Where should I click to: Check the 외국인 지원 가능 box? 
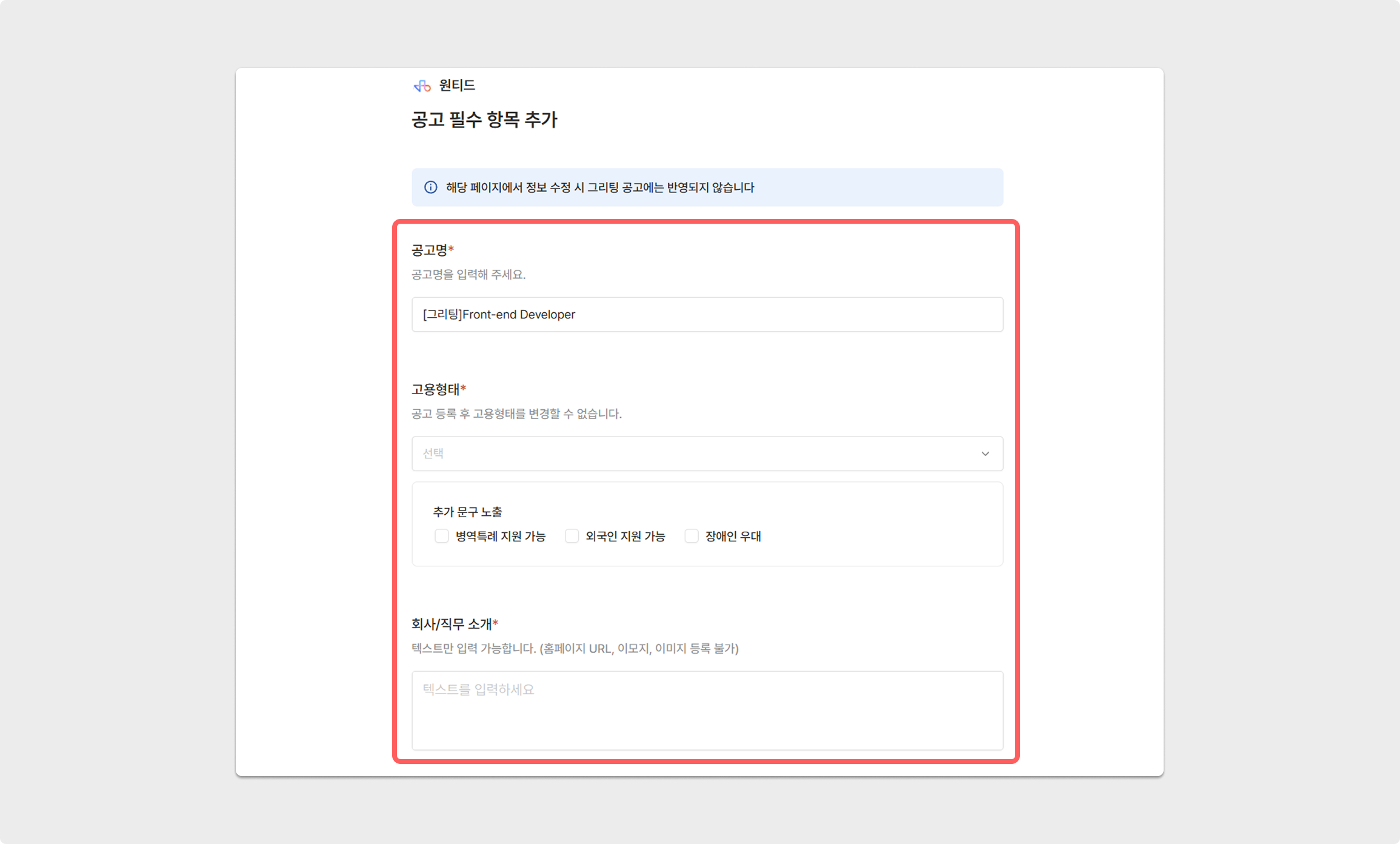[572, 536]
